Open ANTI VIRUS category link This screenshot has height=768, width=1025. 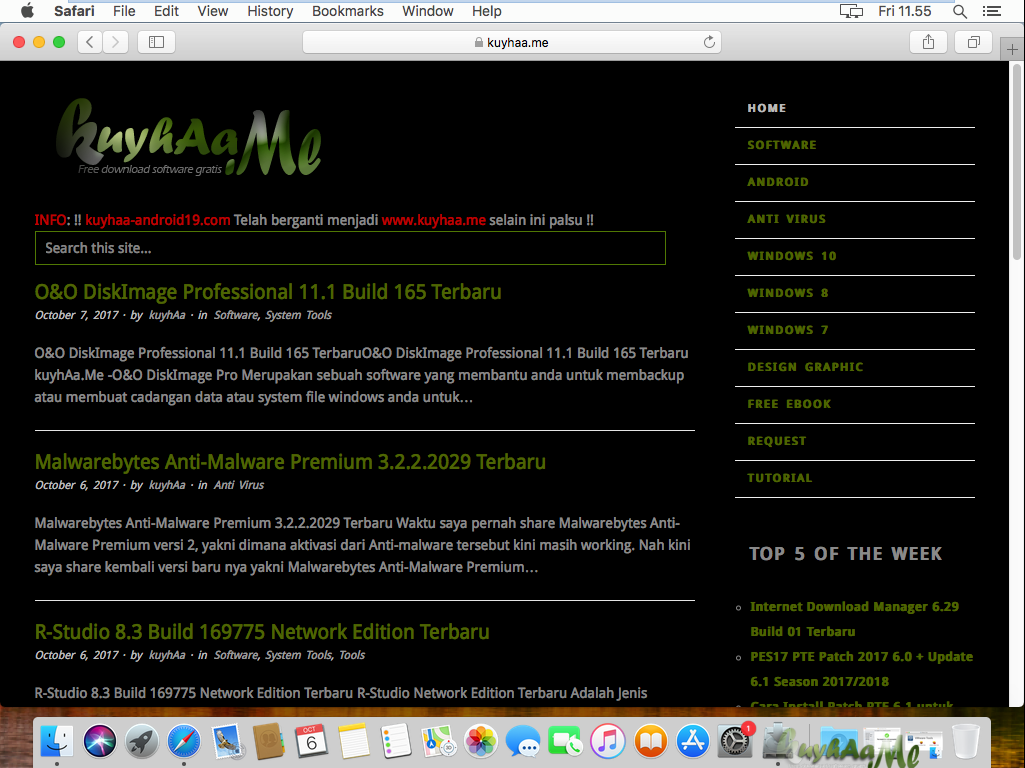(786, 219)
